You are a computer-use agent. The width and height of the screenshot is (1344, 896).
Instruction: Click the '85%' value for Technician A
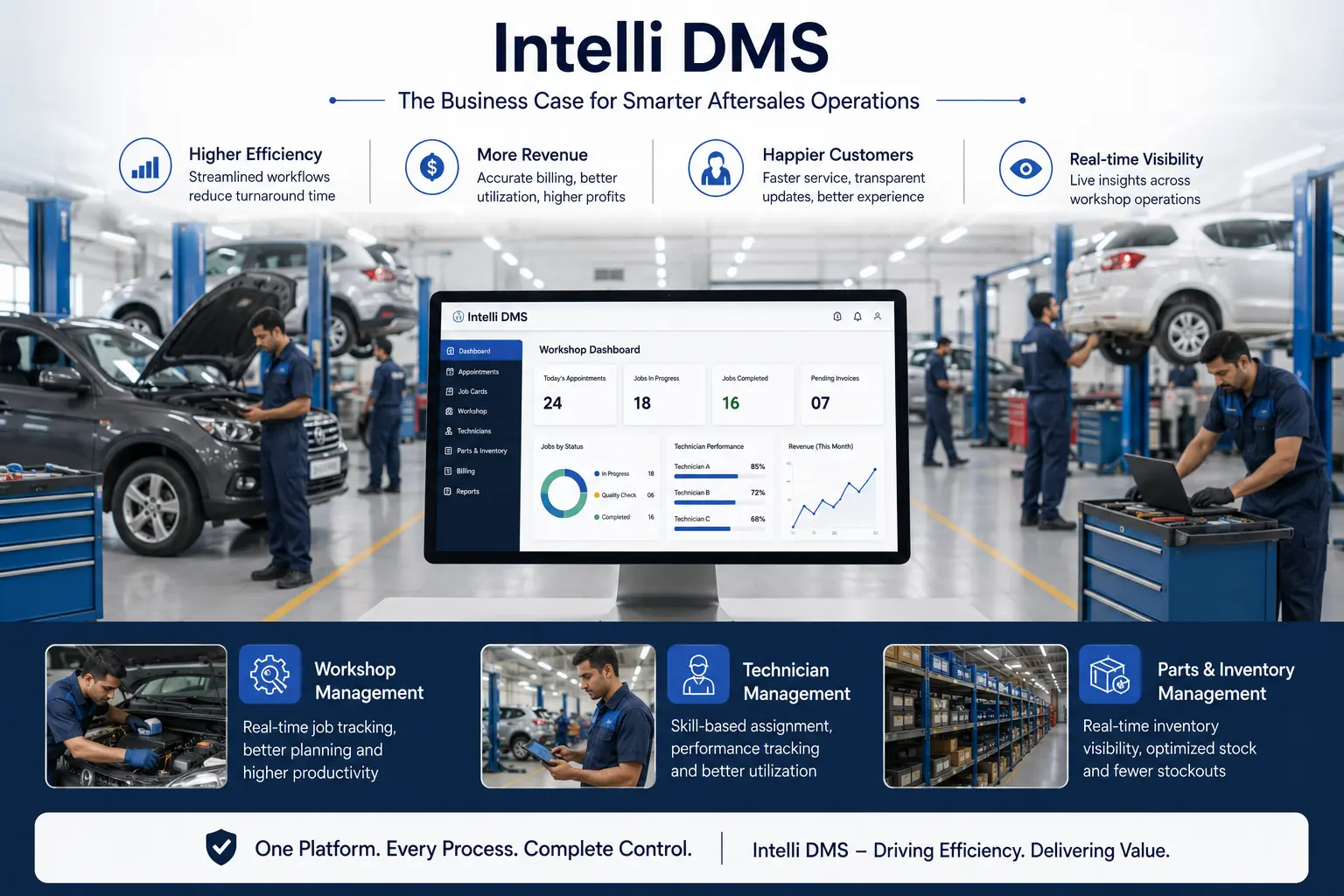click(758, 466)
